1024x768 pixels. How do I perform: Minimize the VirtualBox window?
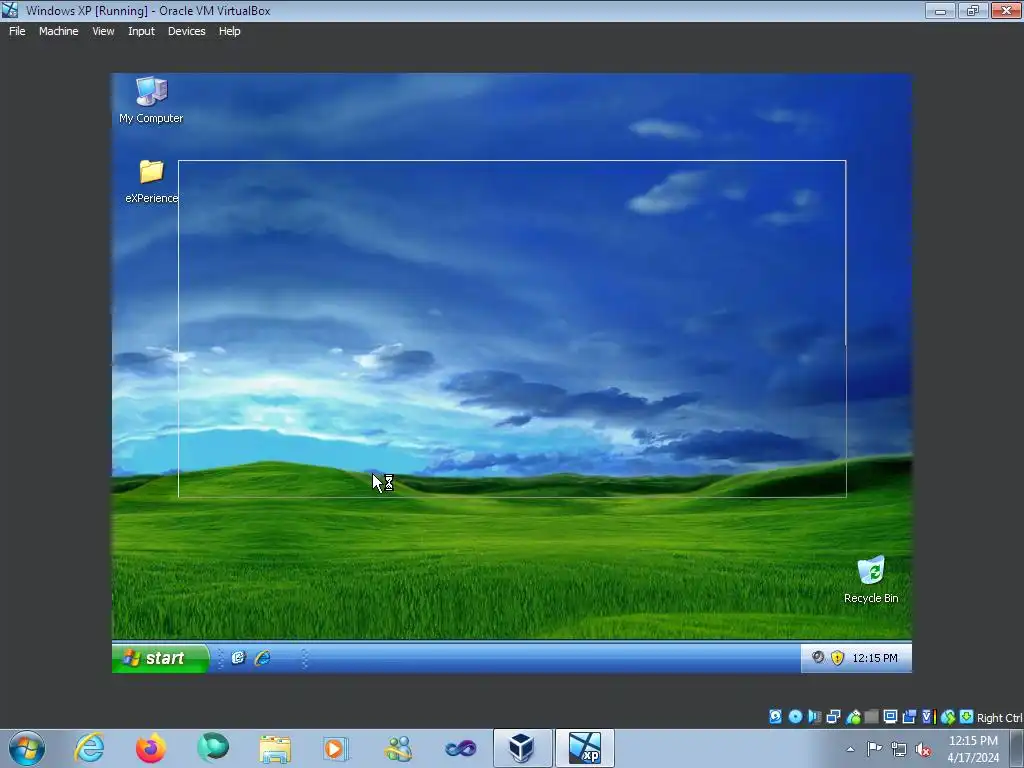click(940, 10)
